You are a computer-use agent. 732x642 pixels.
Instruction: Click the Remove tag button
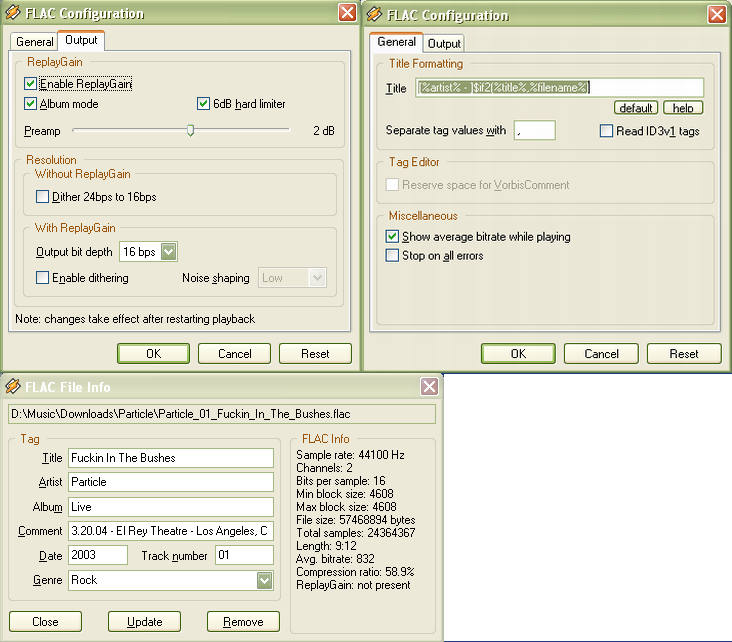pyautogui.click(x=243, y=621)
